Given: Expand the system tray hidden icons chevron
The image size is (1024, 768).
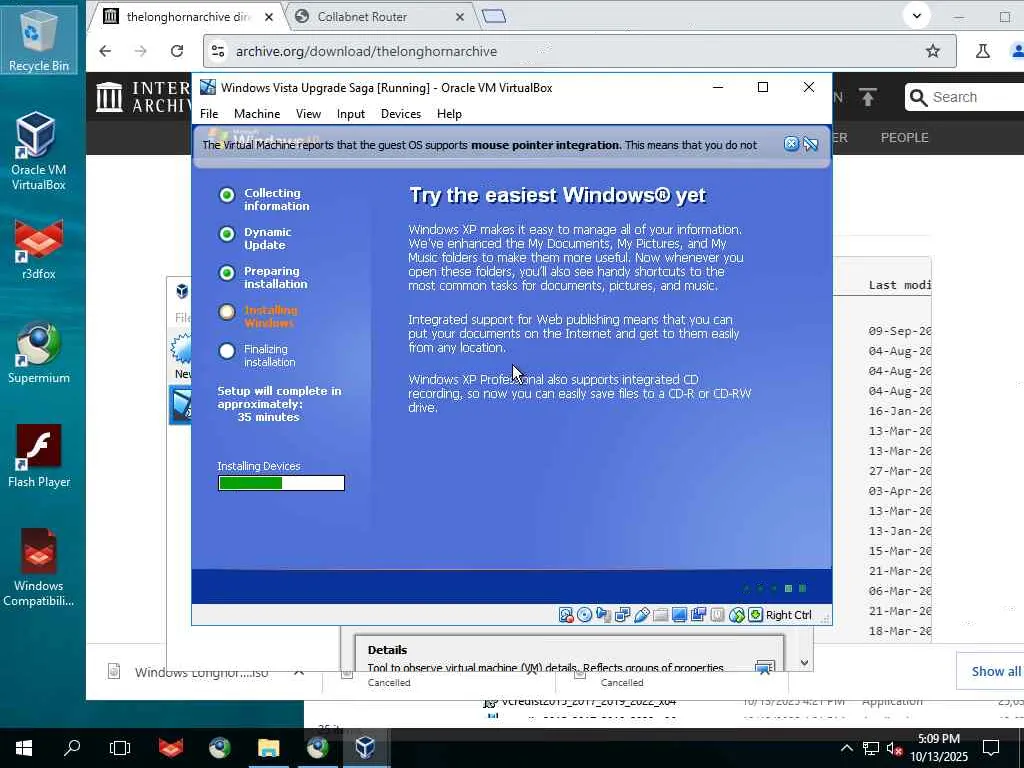Looking at the screenshot, I should [846, 748].
